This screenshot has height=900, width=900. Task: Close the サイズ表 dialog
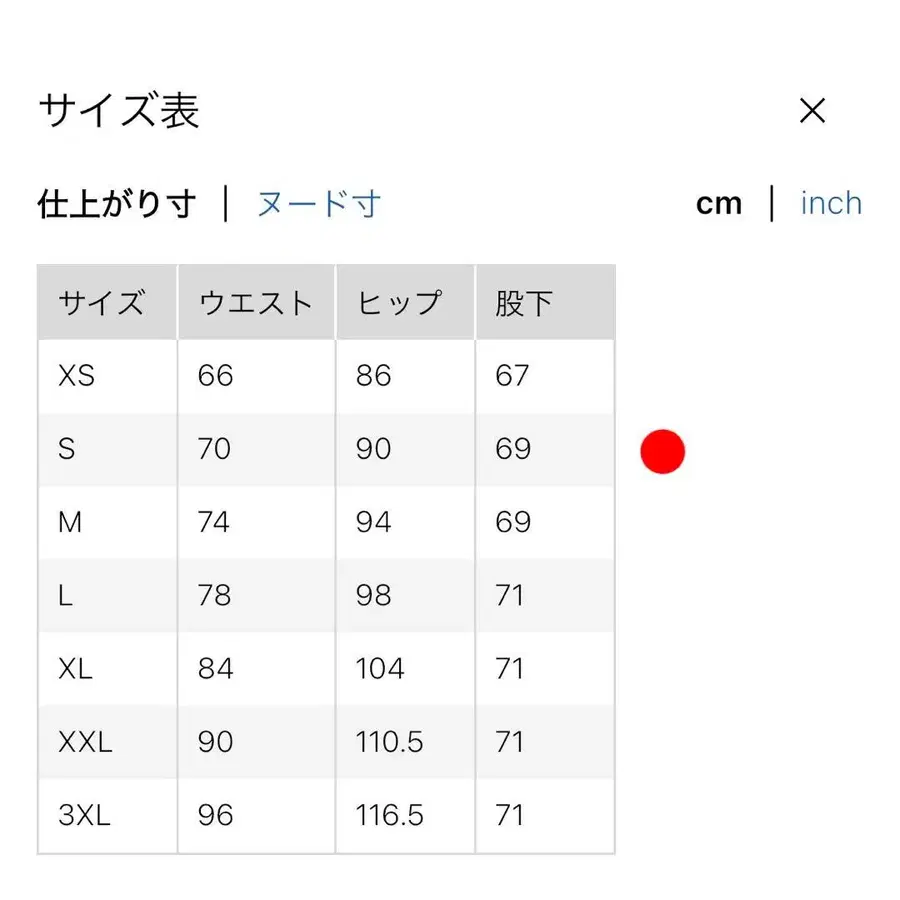[x=813, y=110]
